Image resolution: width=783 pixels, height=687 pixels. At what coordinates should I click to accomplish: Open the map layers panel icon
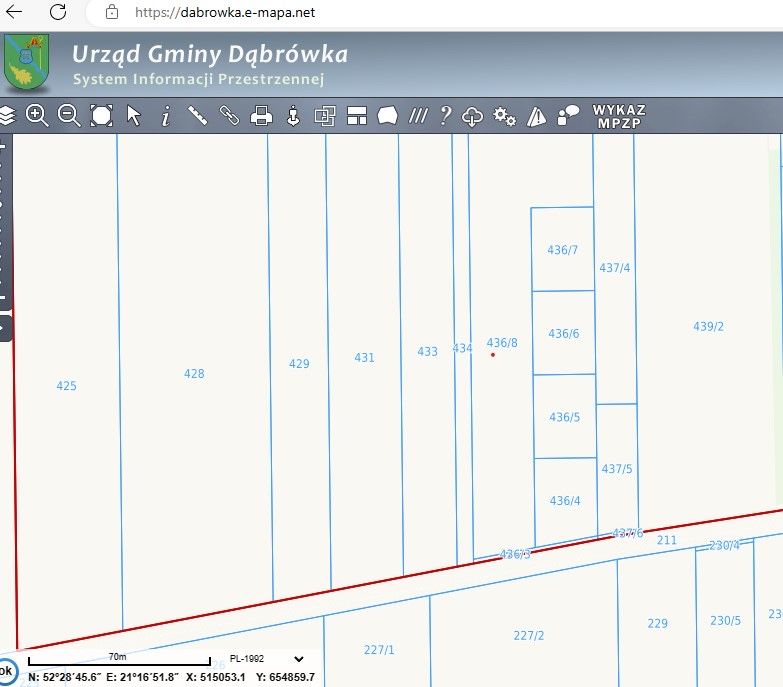point(6,116)
